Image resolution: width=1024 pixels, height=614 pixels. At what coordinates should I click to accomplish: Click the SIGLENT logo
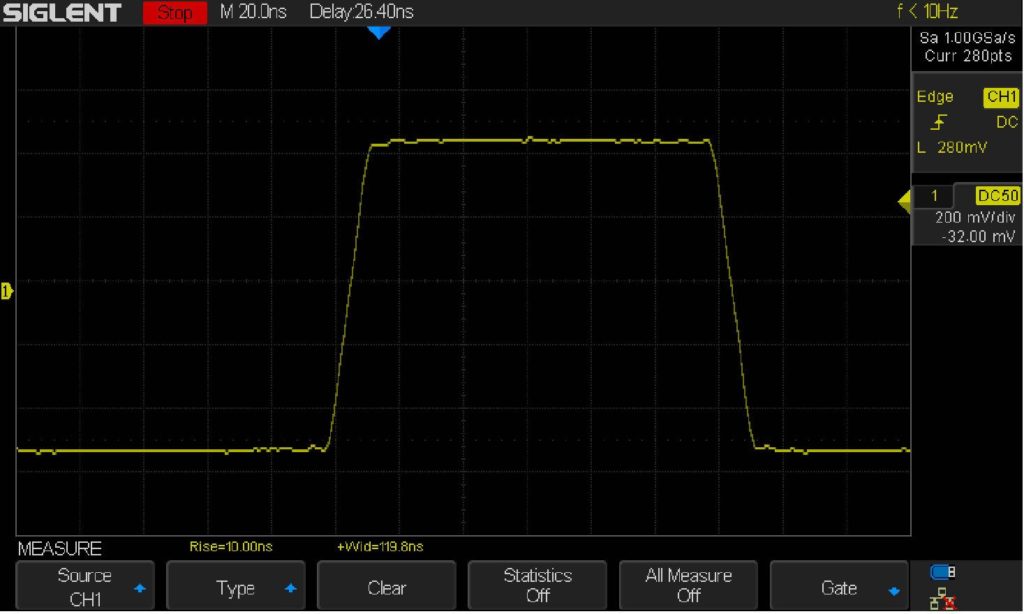[x=60, y=13]
